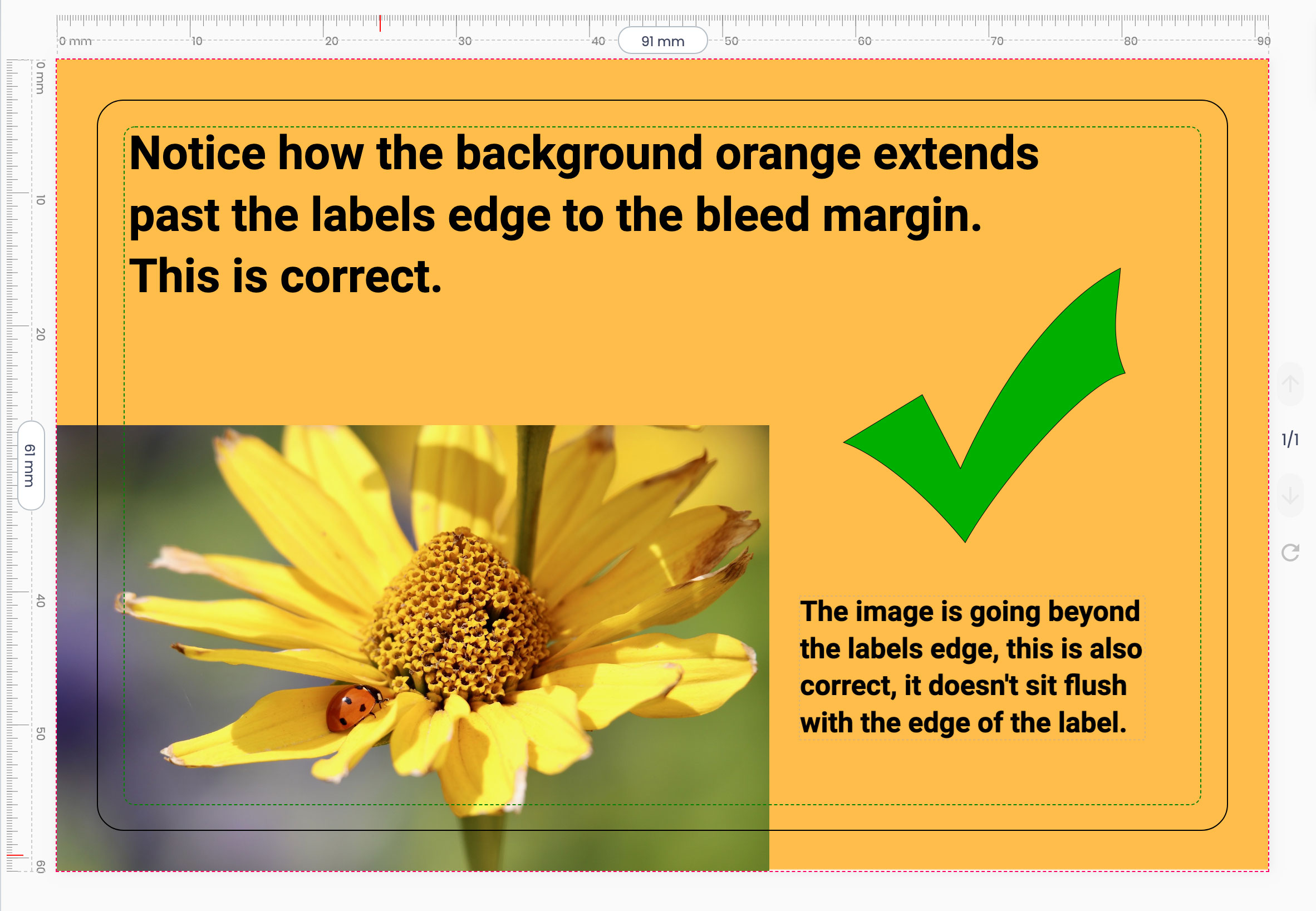Screen dimensions: 1316x911
Task: Click the ladybug on the flower photo
Action: point(354,708)
